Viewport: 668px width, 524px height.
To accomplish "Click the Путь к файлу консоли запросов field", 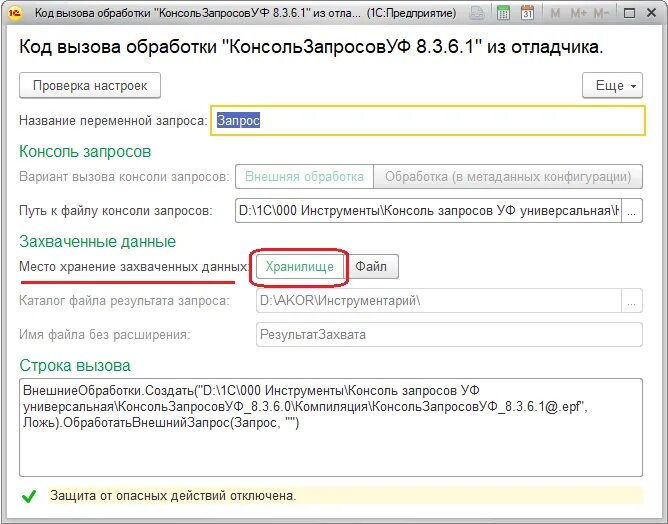I will coord(428,210).
